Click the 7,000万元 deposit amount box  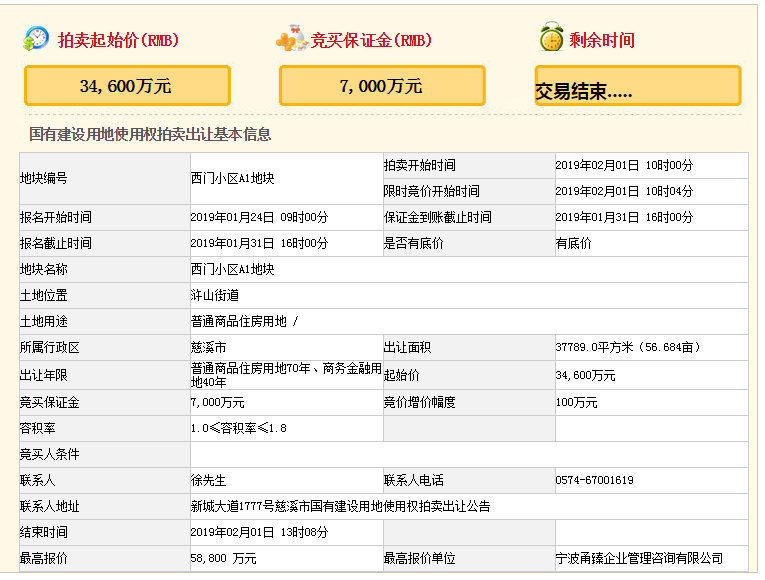(x=382, y=86)
